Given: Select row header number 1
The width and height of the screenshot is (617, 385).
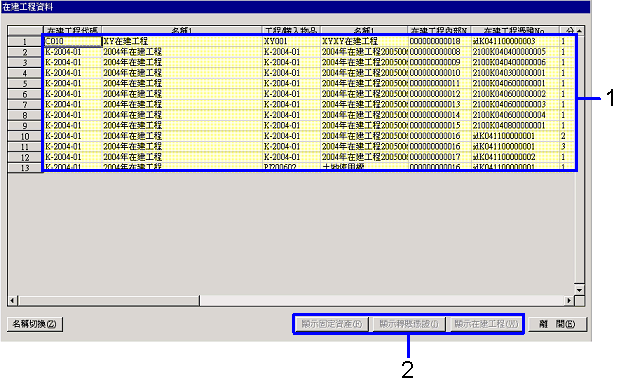Looking at the screenshot, I should [x=25, y=41].
